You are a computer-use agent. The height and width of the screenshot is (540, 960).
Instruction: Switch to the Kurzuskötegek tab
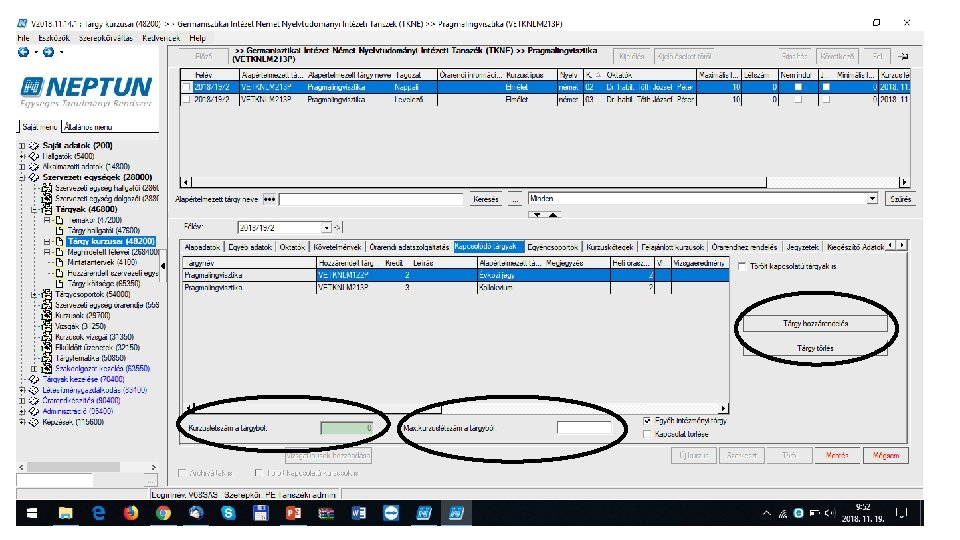click(x=609, y=247)
